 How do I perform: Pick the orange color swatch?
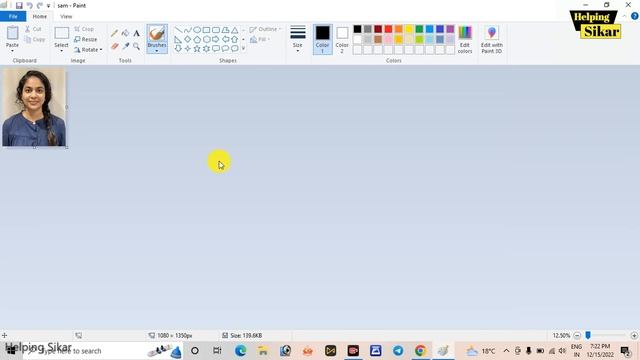point(399,29)
